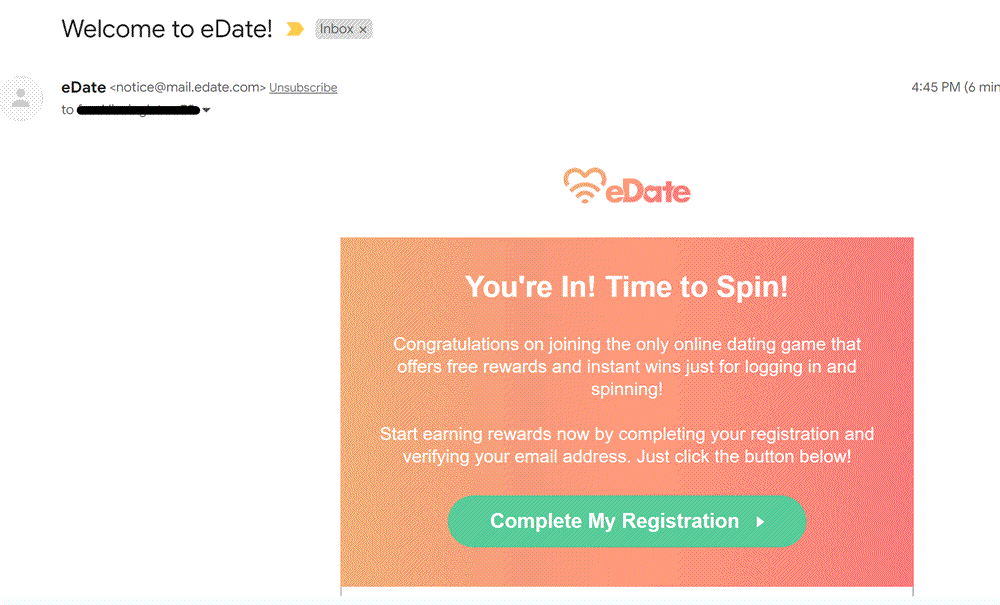Click the word Registration in the green button
This screenshot has height=605, width=1000.
tap(680, 521)
